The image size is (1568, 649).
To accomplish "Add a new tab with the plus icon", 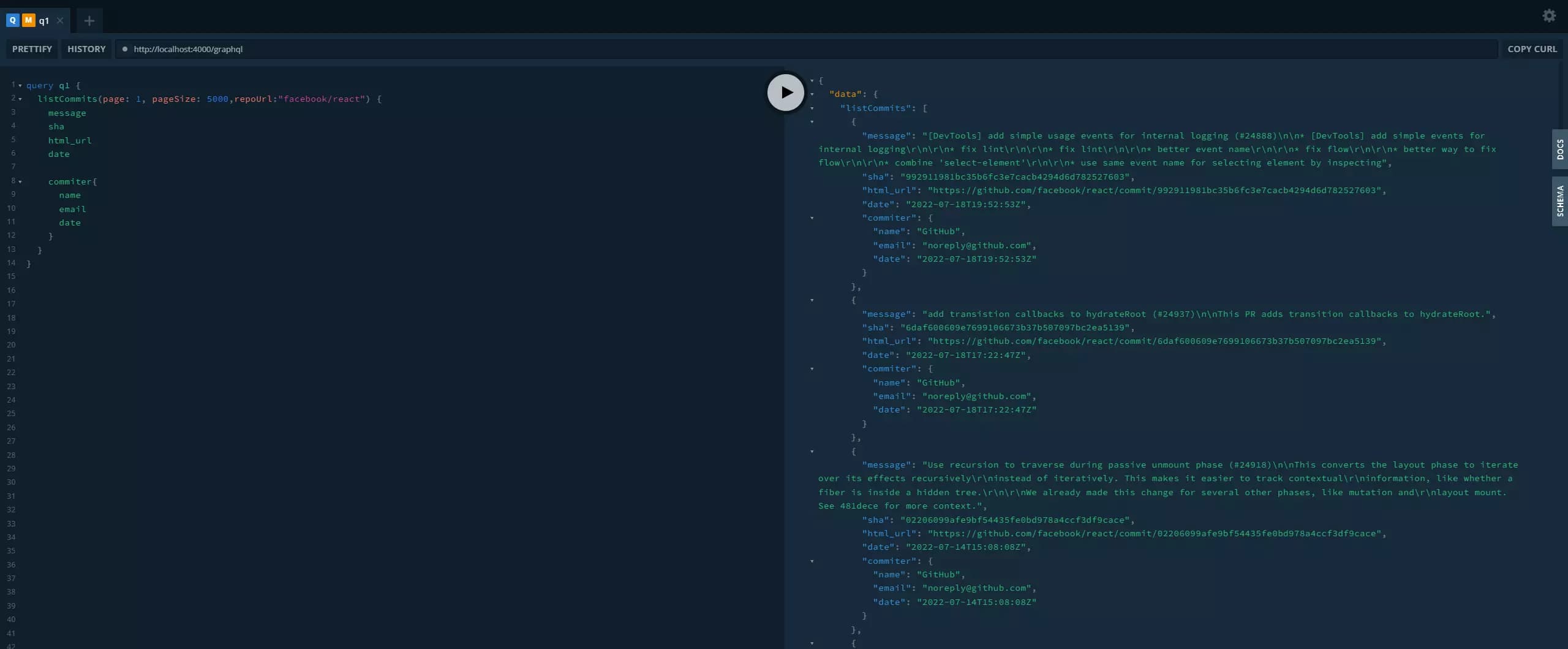I will (89, 21).
